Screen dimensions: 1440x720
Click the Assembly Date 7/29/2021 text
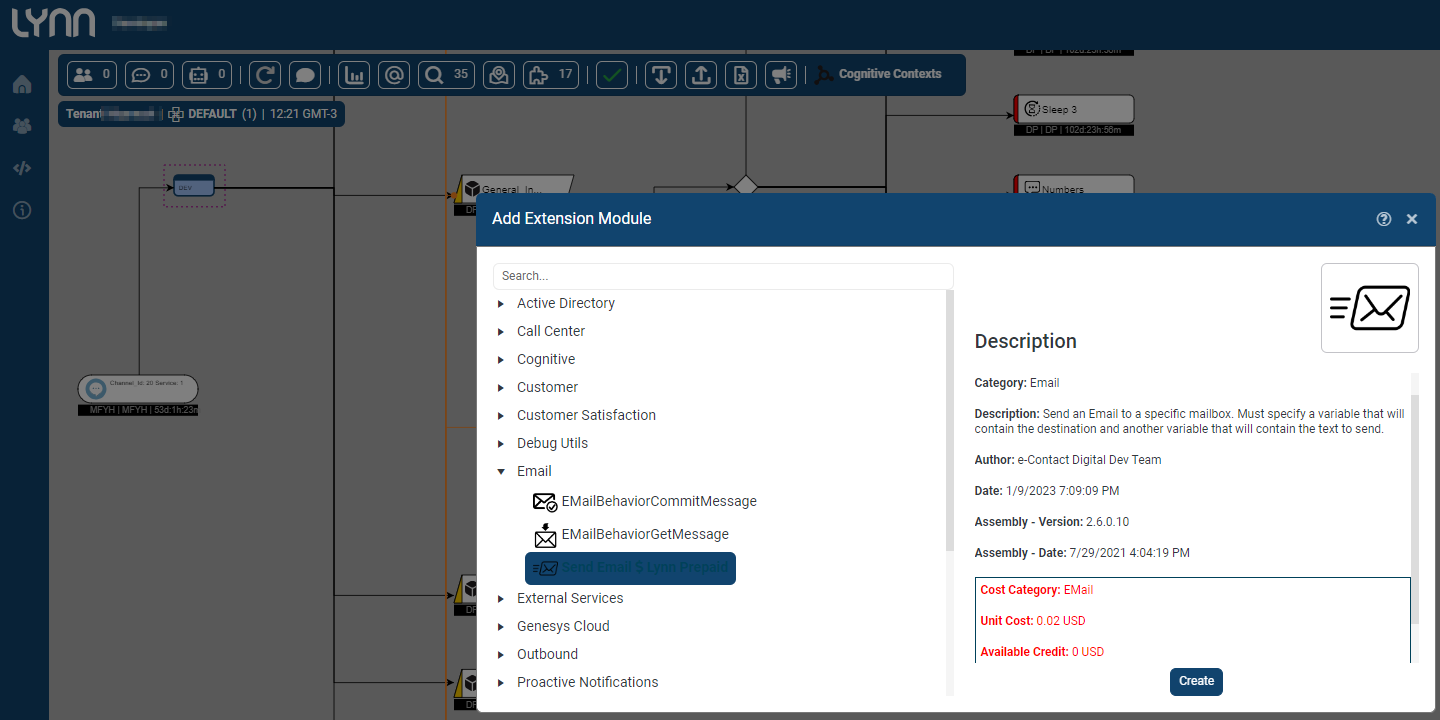[x=1082, y=553]
